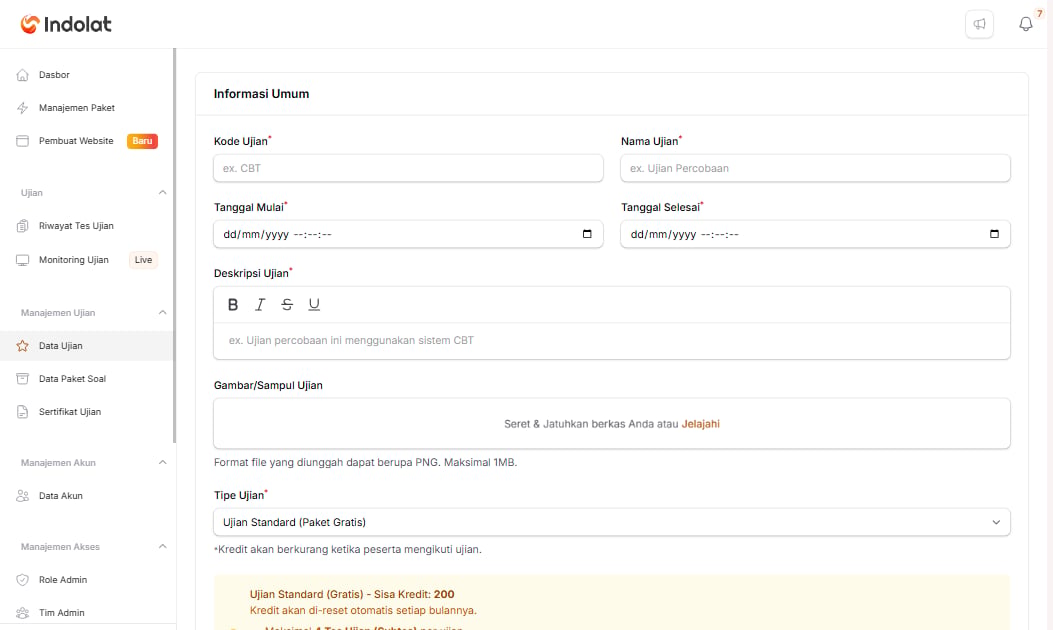Toggle italic formatting in Deskripsi Ujian
1053x630 pixels.
260,305
